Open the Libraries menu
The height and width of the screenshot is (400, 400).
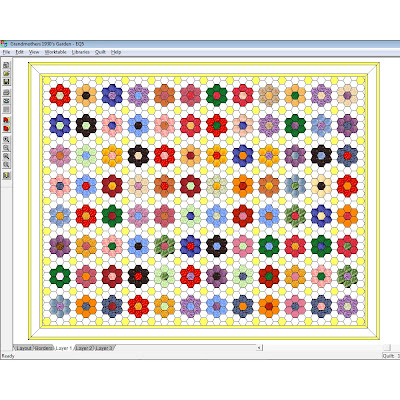80,52
